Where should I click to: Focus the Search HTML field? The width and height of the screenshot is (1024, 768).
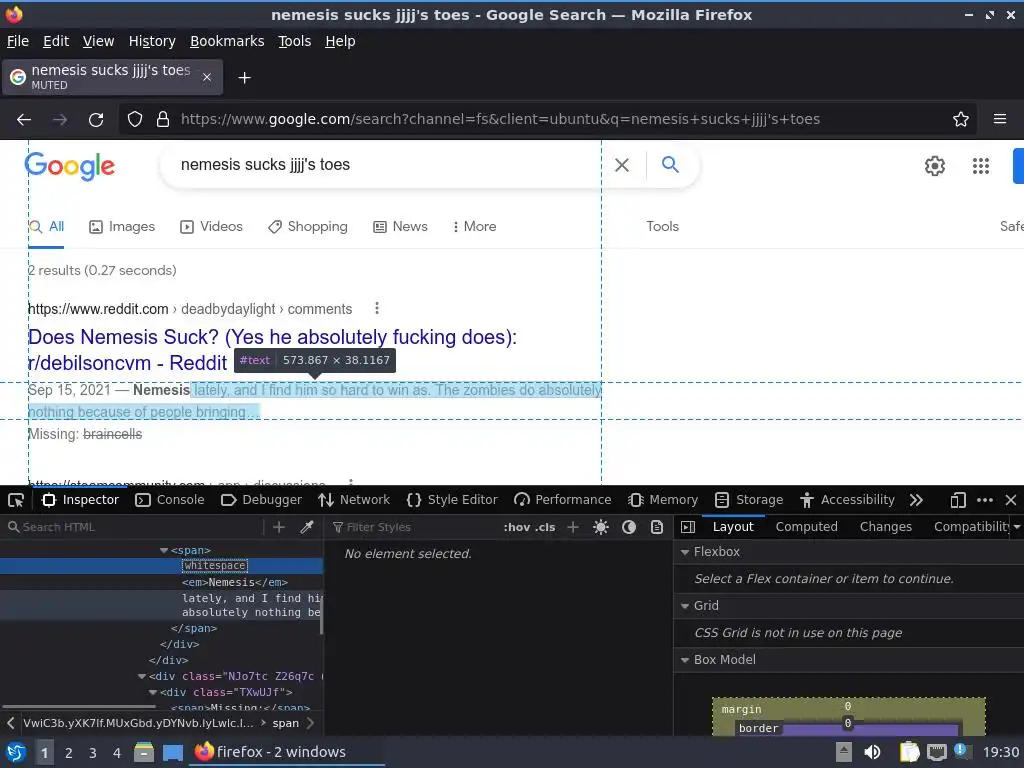[x=134, y=527]
